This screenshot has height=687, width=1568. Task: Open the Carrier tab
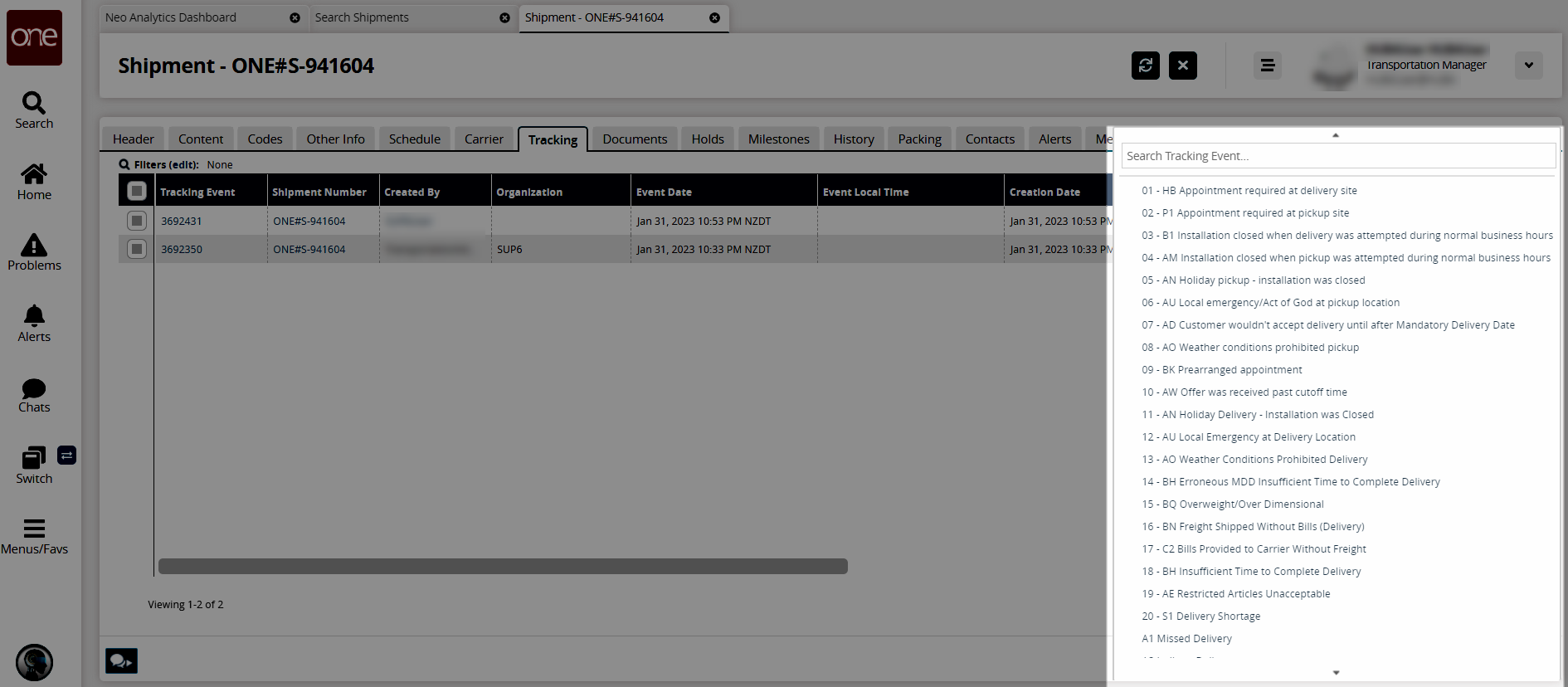coord(484,139)
